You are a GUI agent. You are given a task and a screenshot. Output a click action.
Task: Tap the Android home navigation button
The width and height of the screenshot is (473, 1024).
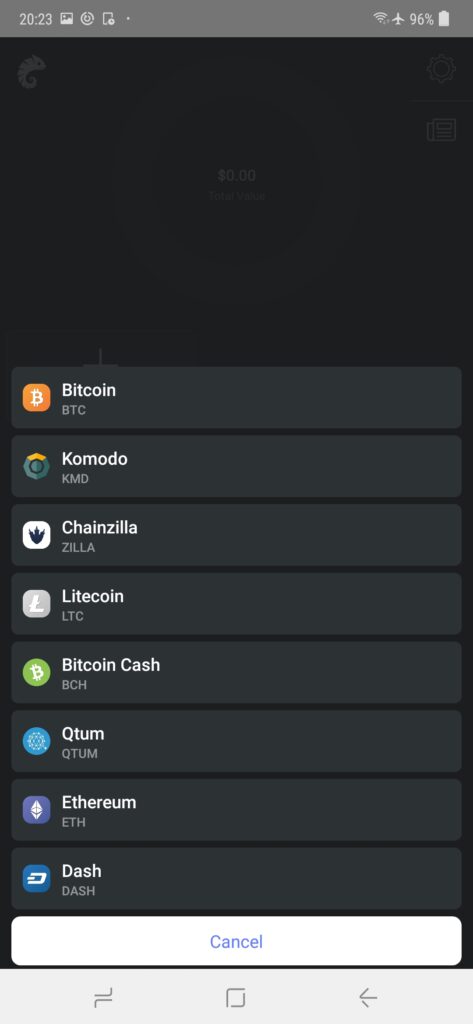pos(235,997)
